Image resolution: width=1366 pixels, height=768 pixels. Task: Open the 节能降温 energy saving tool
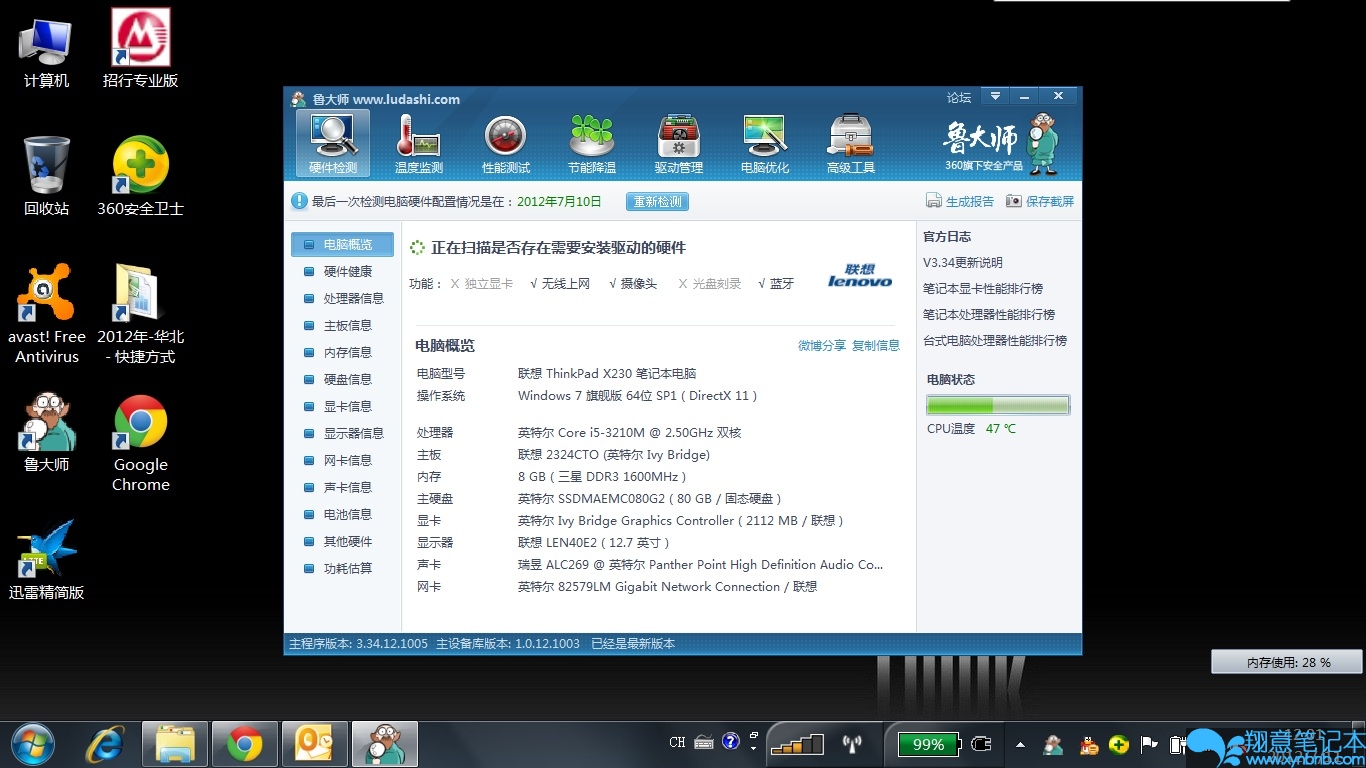click(592, 143)
